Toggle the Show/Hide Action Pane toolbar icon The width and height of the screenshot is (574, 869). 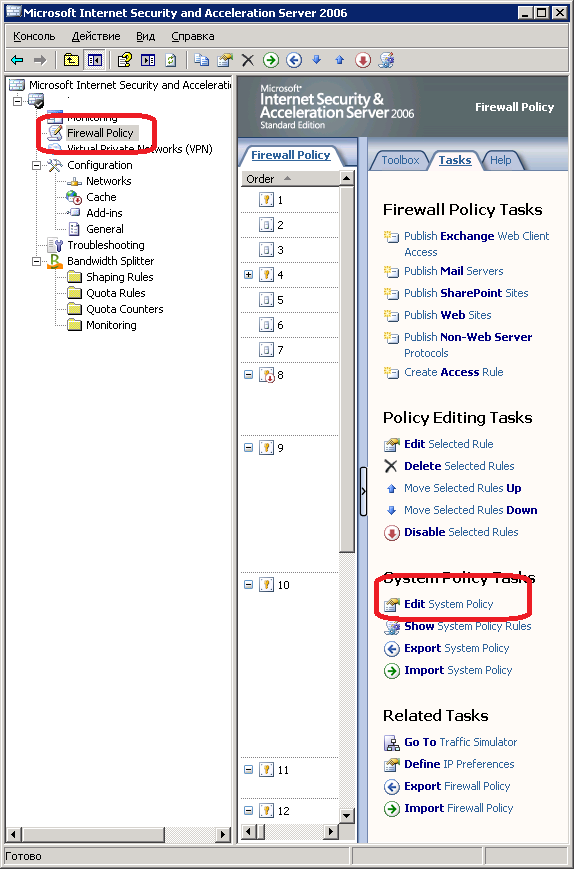(148, 60)
